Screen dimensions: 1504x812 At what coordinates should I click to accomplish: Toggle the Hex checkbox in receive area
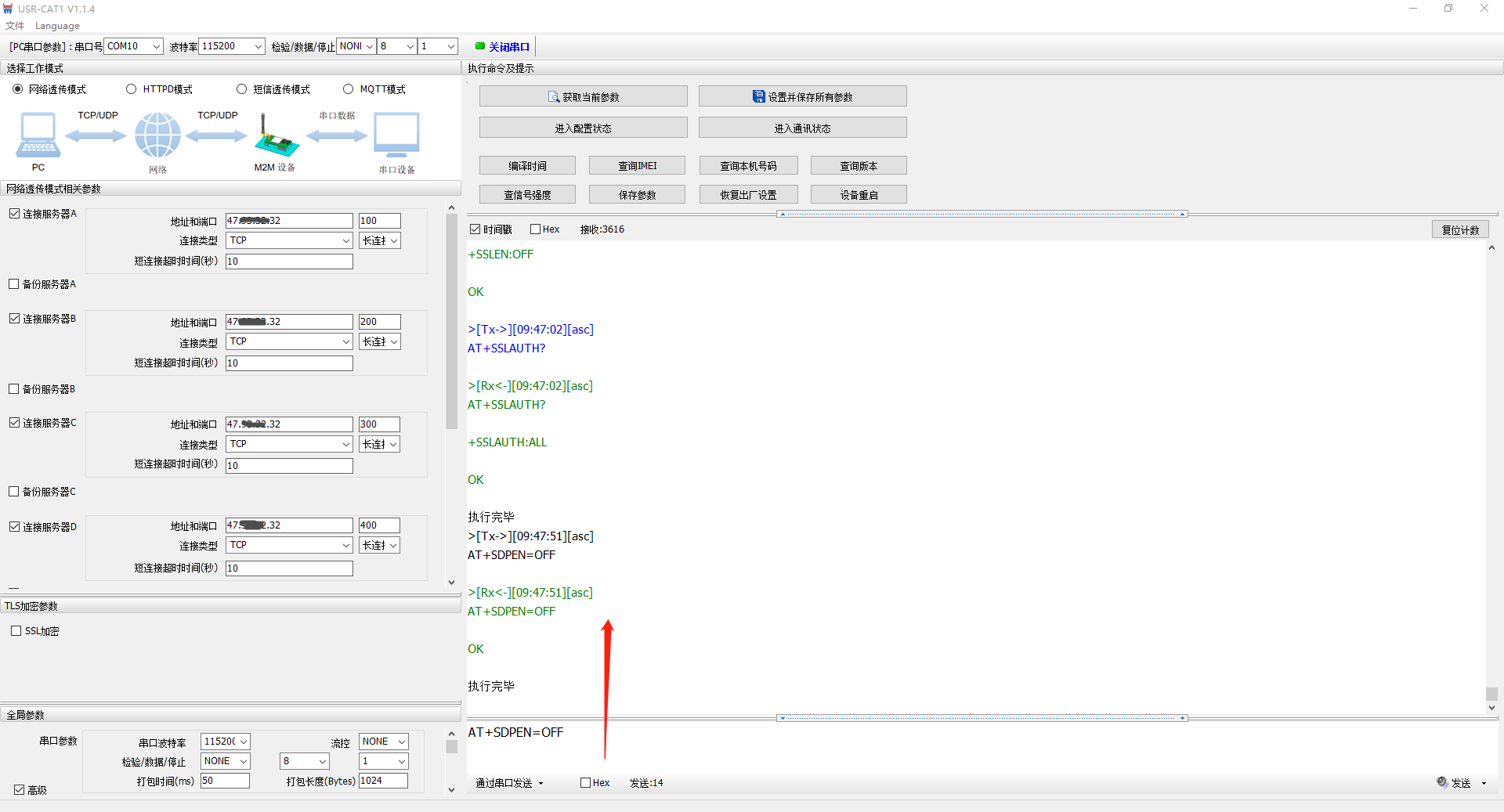(x=536, y=229)
